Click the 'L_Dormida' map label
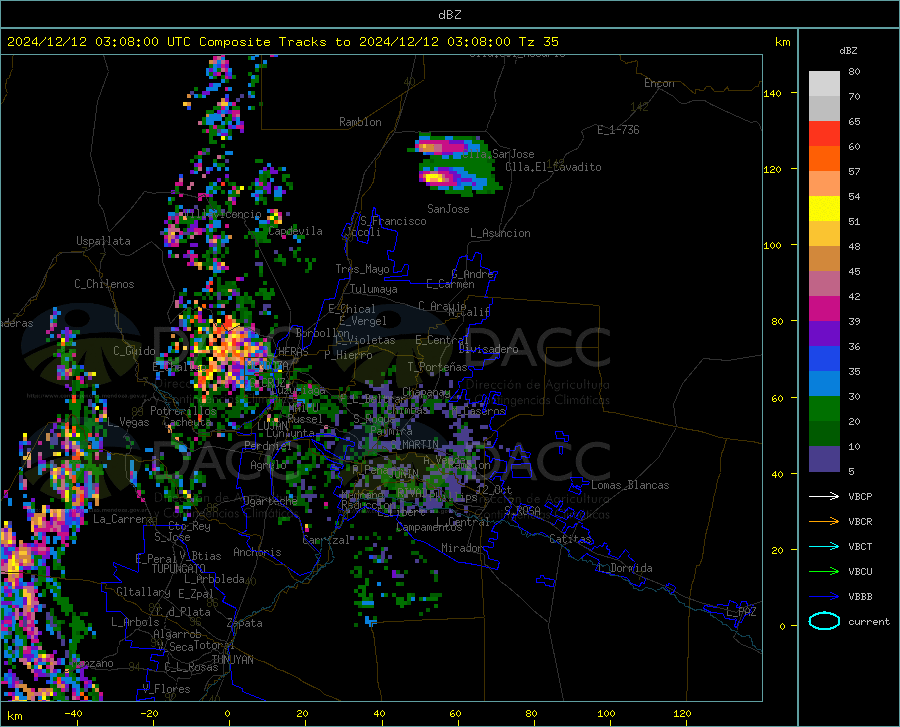Image resolution: width=900 pixels, height=727 pixels. point(624,568)
